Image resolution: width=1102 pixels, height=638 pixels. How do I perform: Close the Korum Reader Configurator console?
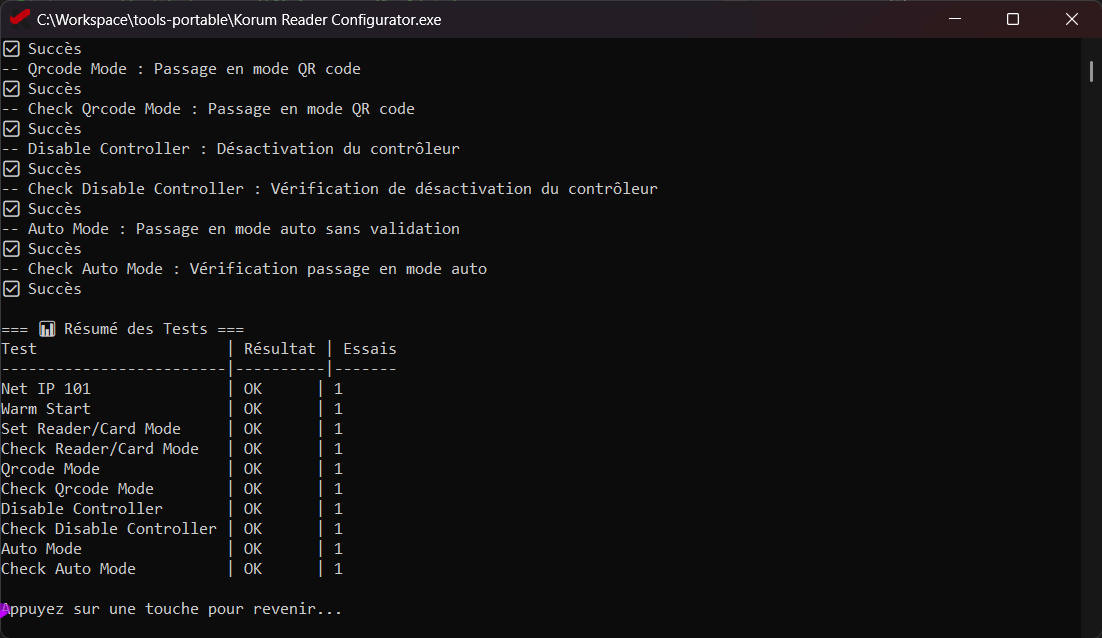[1072, 19]
